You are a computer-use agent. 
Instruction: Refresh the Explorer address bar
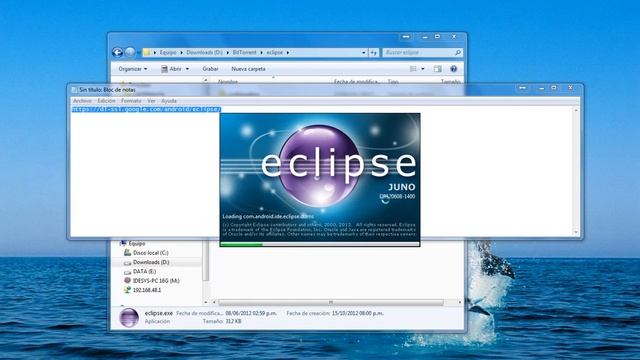click(373, 53)
